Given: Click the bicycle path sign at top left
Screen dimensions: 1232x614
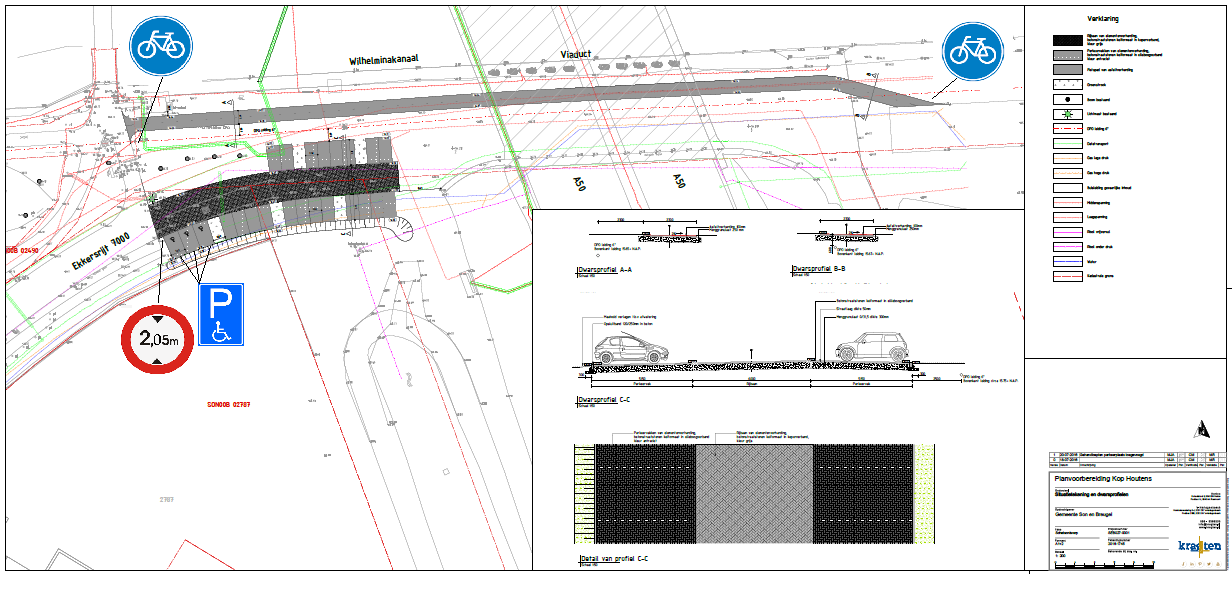Looking at the screenshot, I should [x=160, y=45].
